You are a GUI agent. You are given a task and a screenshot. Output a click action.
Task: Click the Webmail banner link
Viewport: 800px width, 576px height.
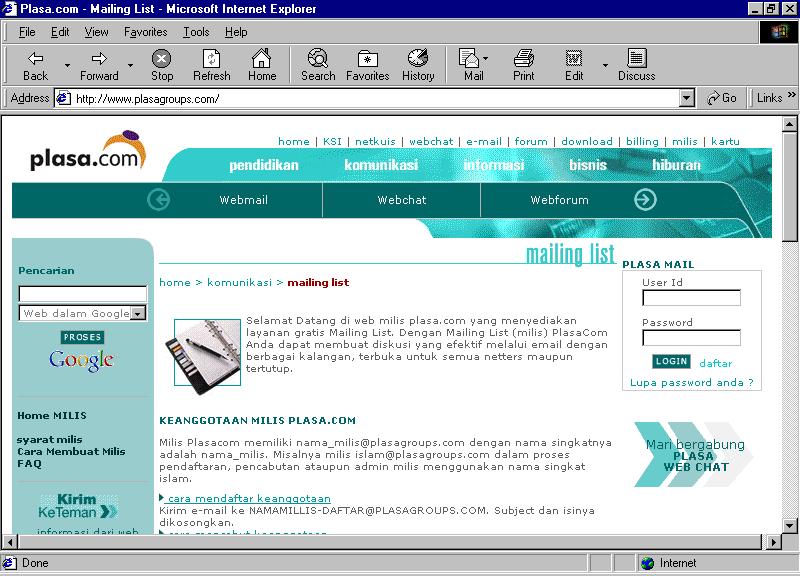pos(243,200)
